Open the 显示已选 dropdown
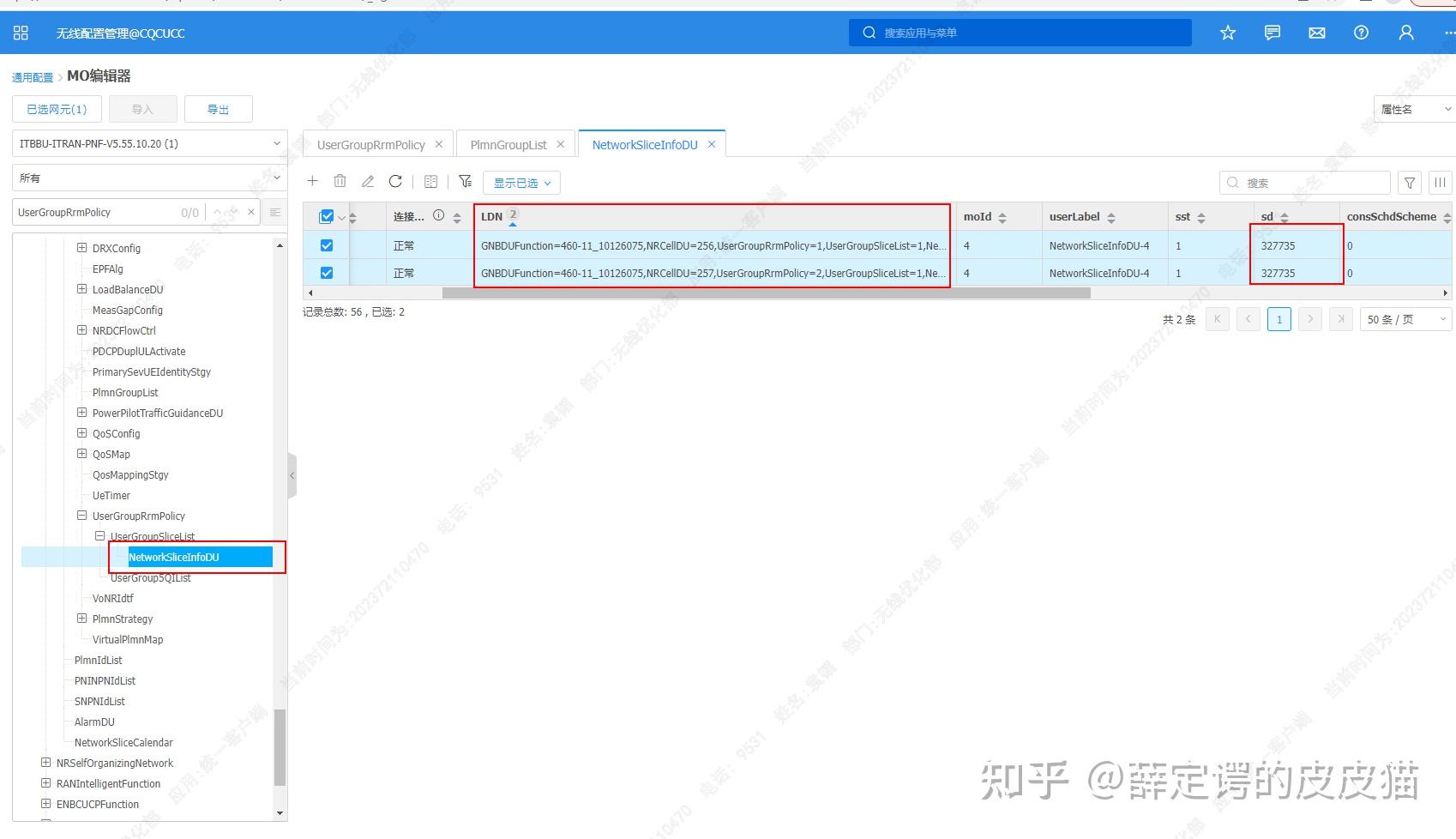 tap(521, 182)
